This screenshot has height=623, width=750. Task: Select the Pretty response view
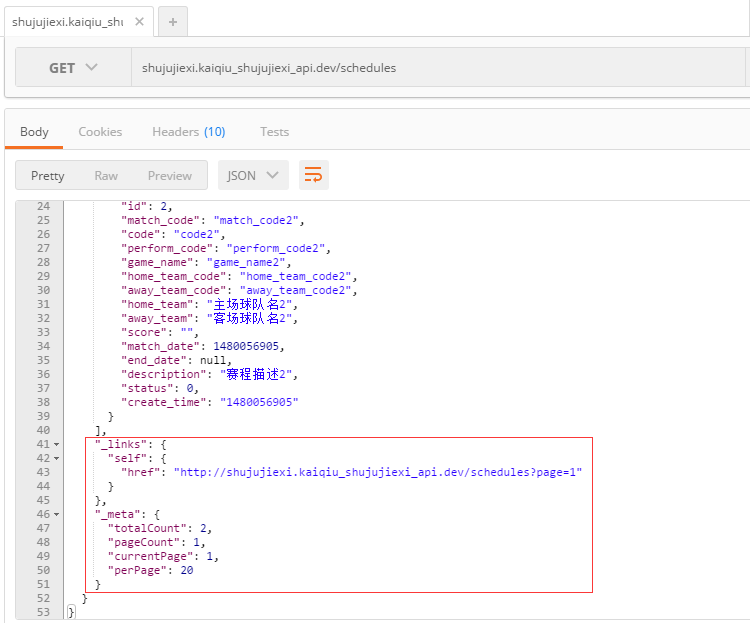point(47,175)
